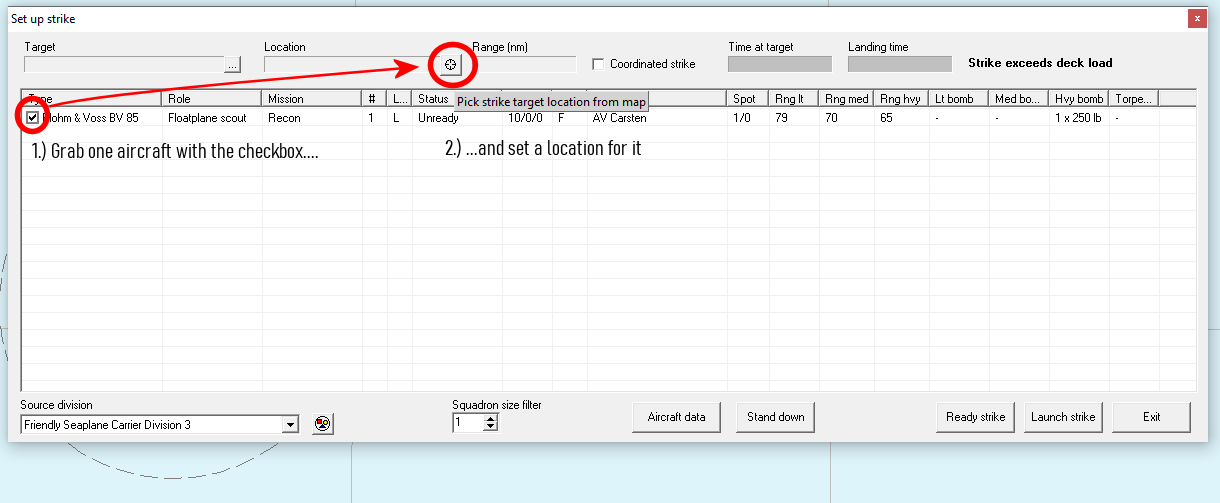The width and height of the screenshot is (1220, 503).
Task: Click the pick strike target location crosshair icon
Action: [450, 65]
